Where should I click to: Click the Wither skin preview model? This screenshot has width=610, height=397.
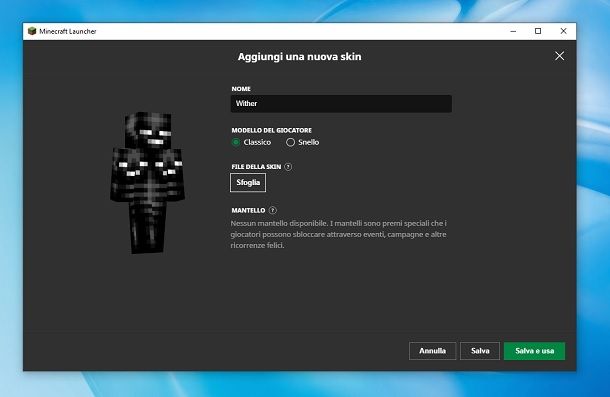point(147,183)
